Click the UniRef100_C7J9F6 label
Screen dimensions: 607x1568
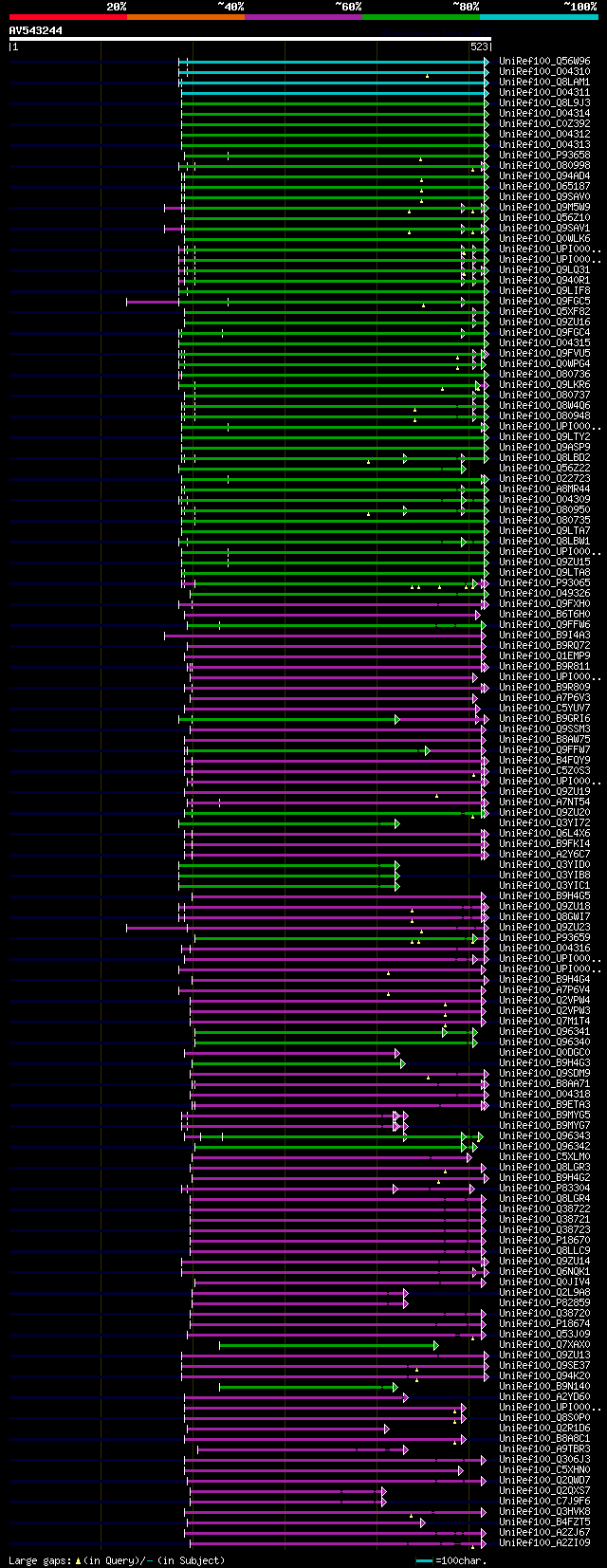(x=544, y=1501)
